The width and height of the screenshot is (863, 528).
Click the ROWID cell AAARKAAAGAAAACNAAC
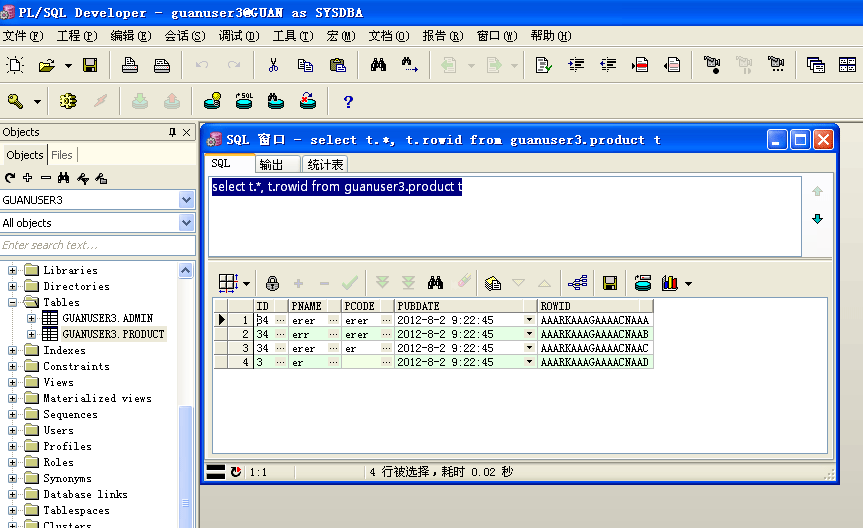[x=594, y=348]
